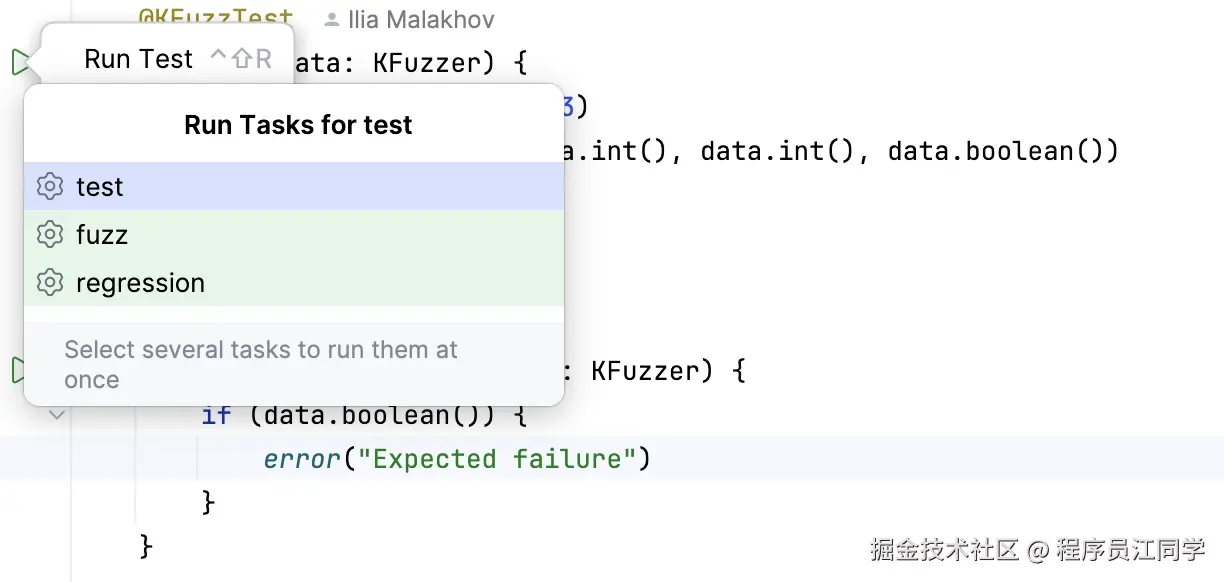Click the if keyword
This screenshot has height=582, width=1224.
(216, 413)
